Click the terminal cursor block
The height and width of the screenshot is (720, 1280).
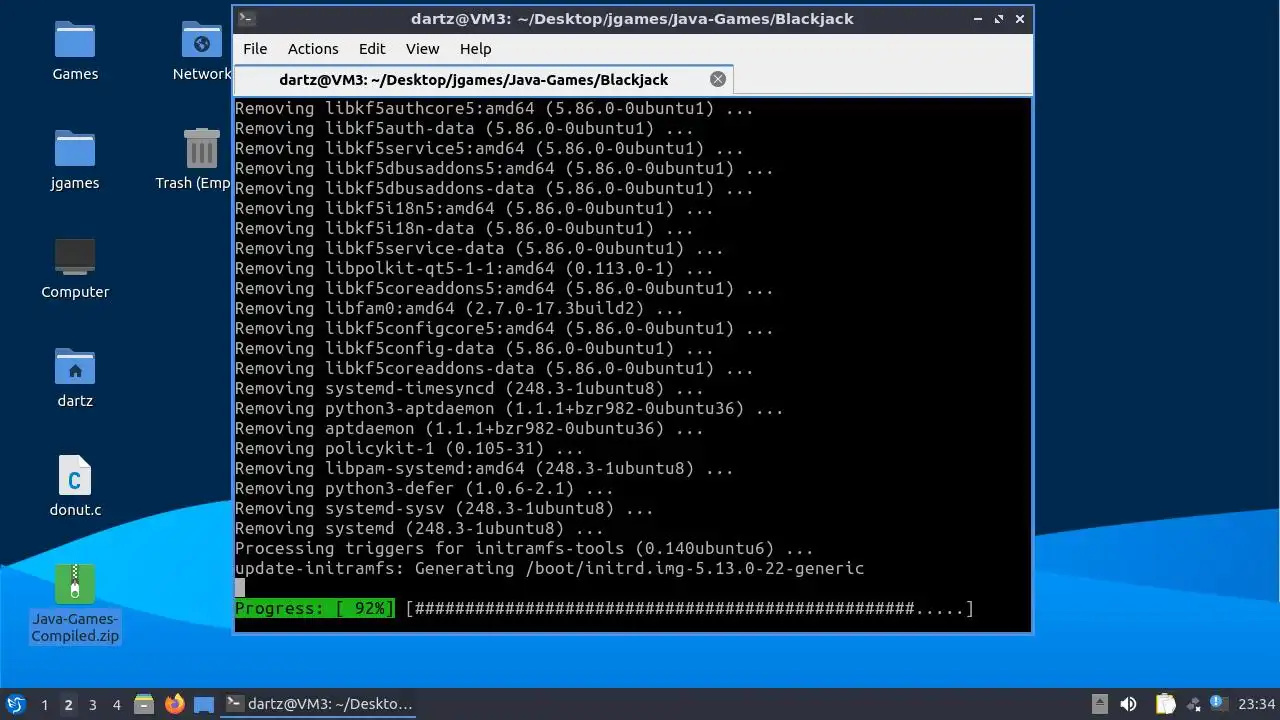240,588
